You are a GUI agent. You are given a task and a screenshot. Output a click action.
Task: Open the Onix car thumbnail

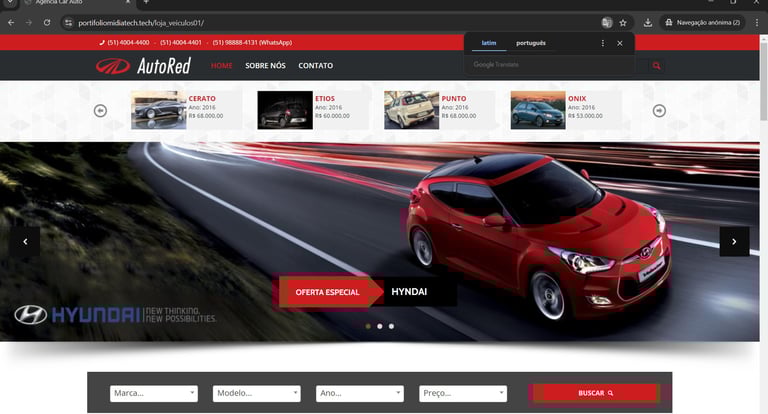pos(538,110)
